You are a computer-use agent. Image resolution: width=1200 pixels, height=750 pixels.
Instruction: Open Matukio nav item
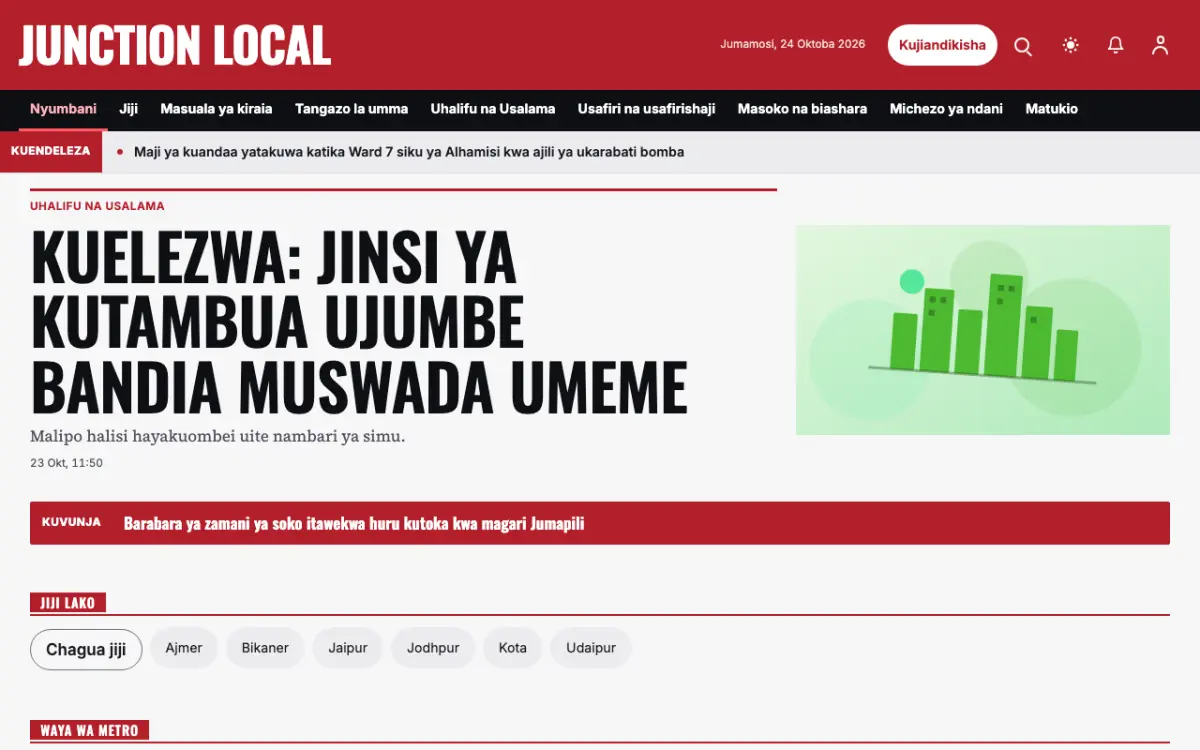click(1051, 109)
